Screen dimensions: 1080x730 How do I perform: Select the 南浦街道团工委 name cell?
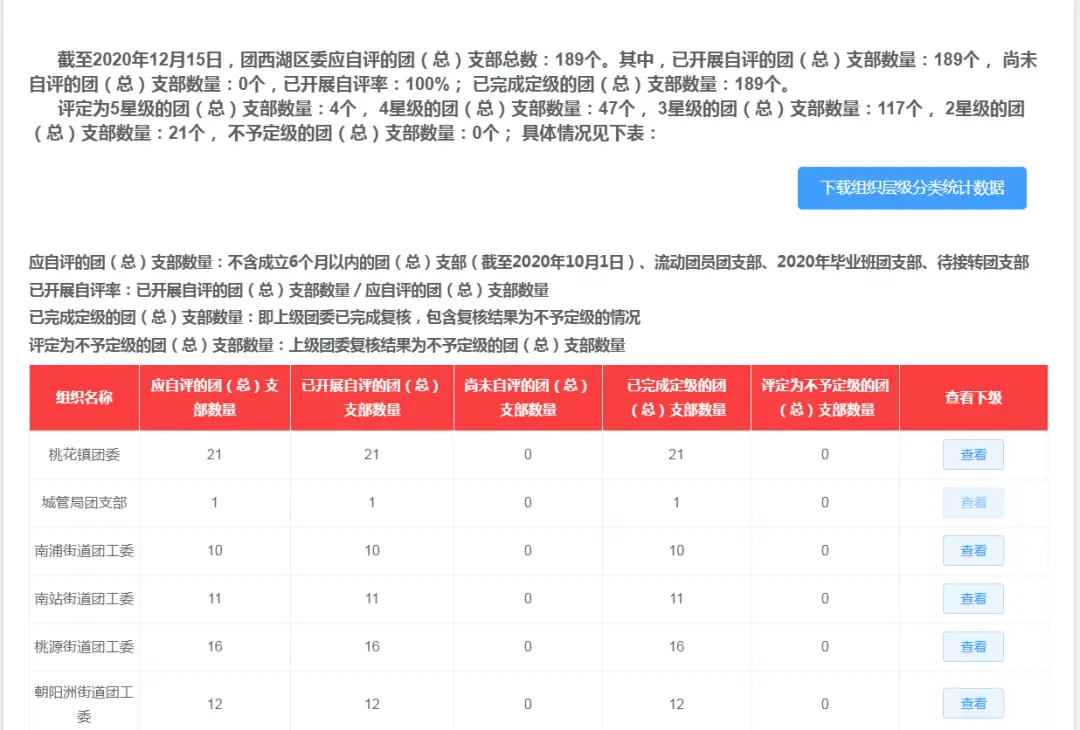tap(84, 550)
